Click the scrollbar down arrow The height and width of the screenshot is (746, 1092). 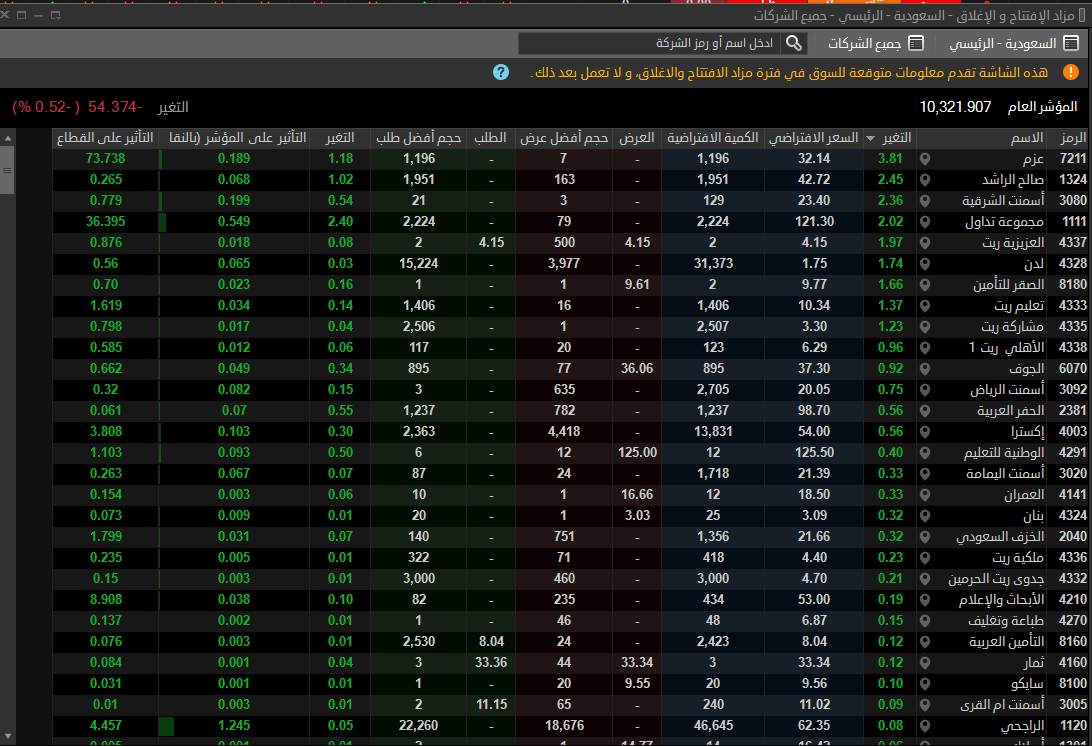click(x=8, y=736)
